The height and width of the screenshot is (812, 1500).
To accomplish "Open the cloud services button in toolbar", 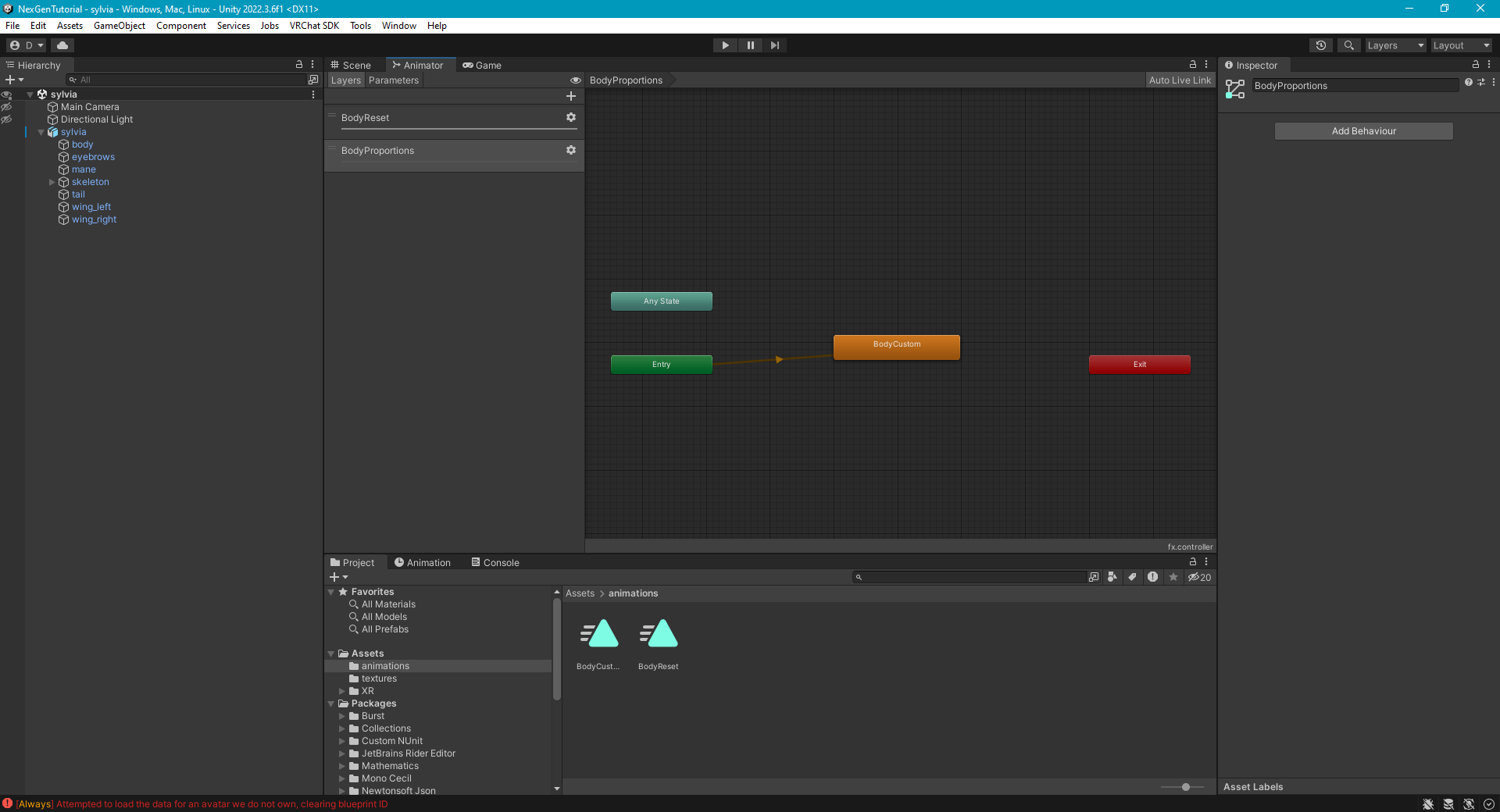I will tap(62, 45).
